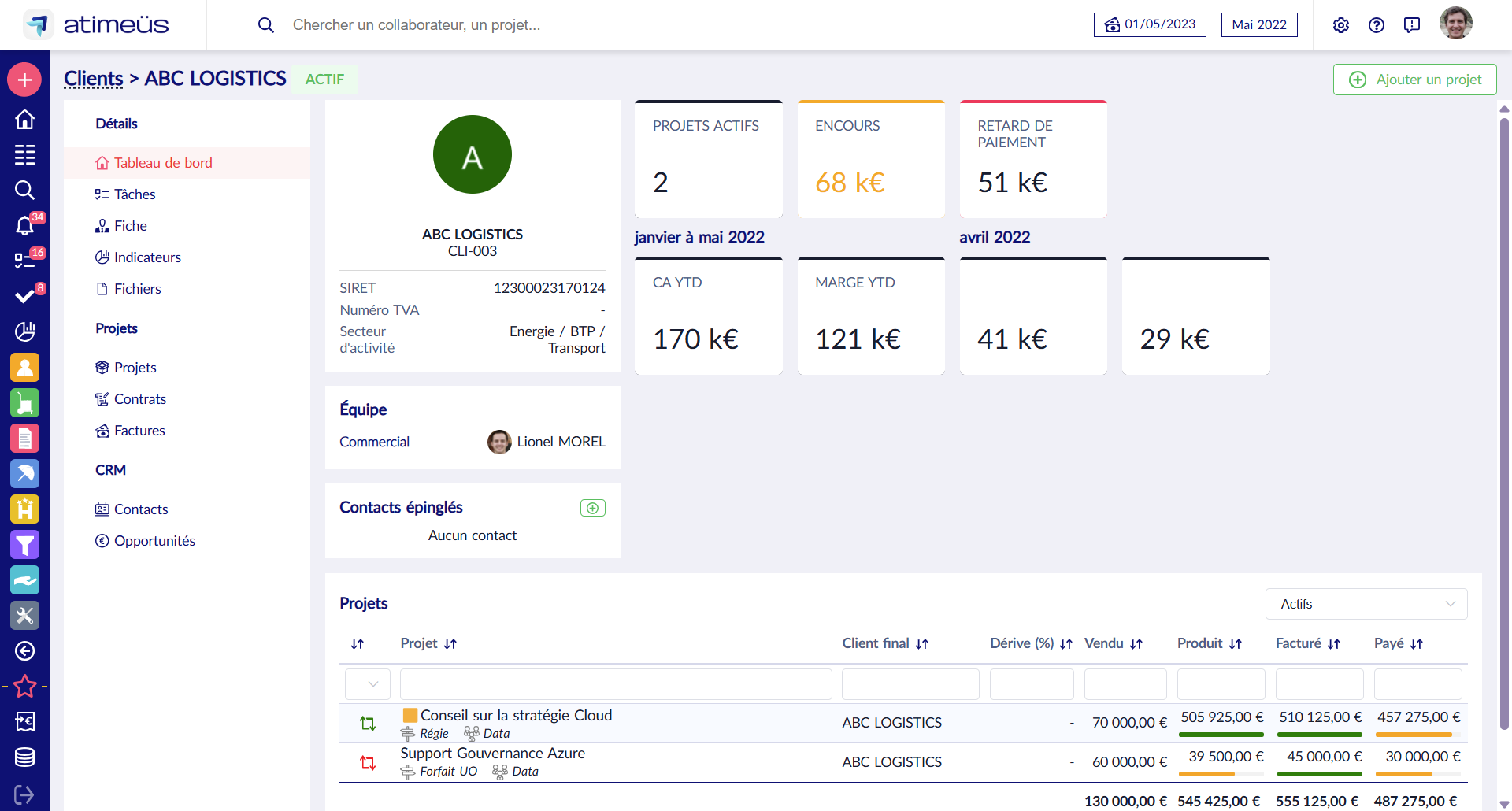1512x811 pixels.
Task: Toggle recurrence on the Conseil stratégie Cloud project
Action: tap(367, 722)
